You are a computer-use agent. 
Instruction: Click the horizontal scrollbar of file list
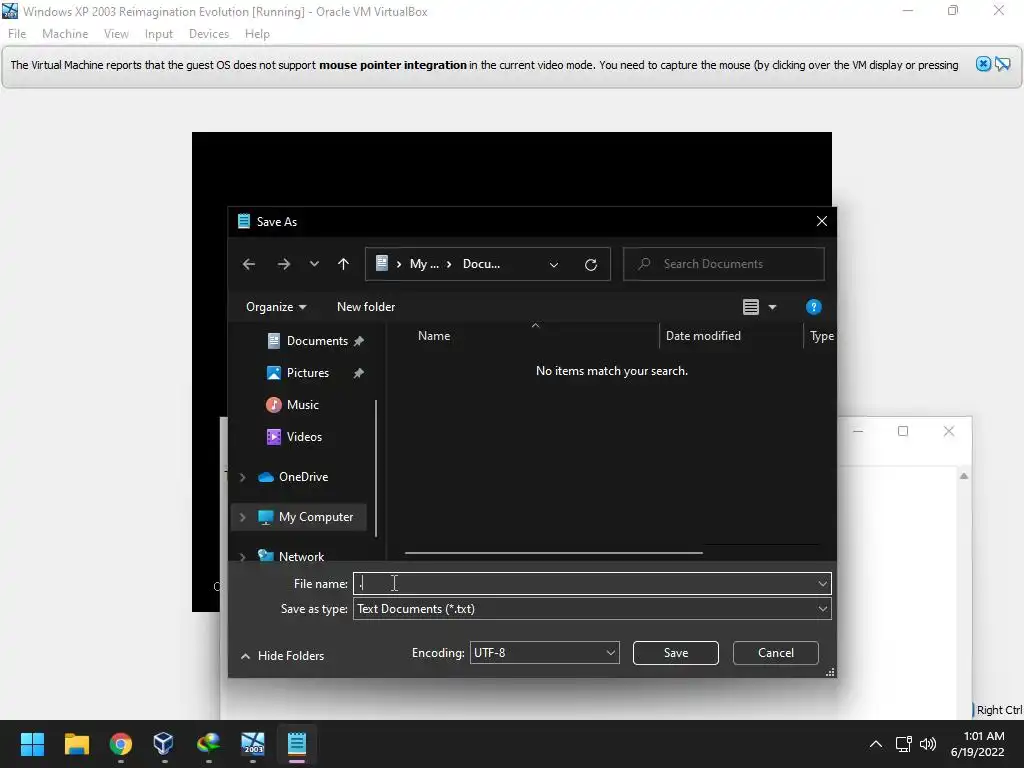pyautogui.click(x=553, y=552)
